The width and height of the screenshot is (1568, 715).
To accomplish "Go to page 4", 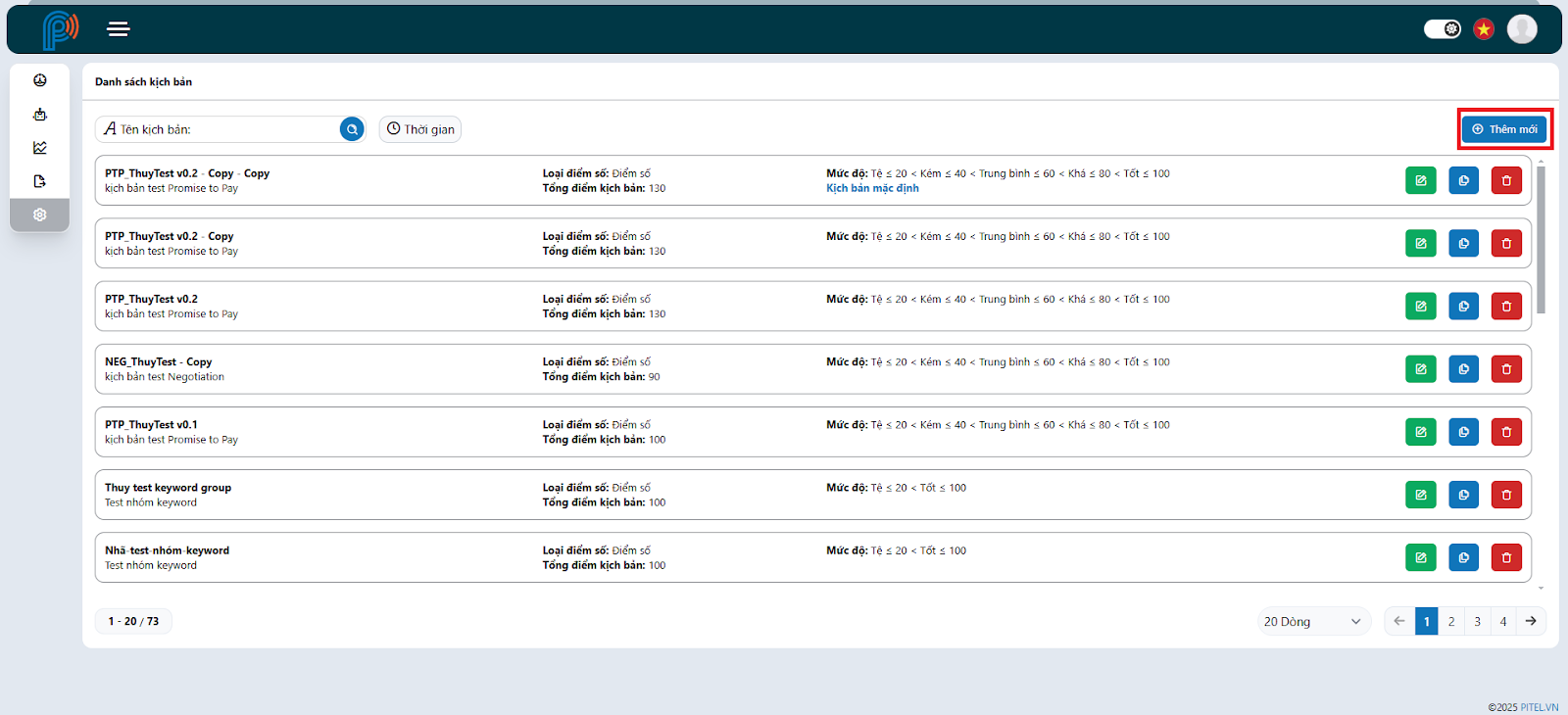I will click(1503, 621).
